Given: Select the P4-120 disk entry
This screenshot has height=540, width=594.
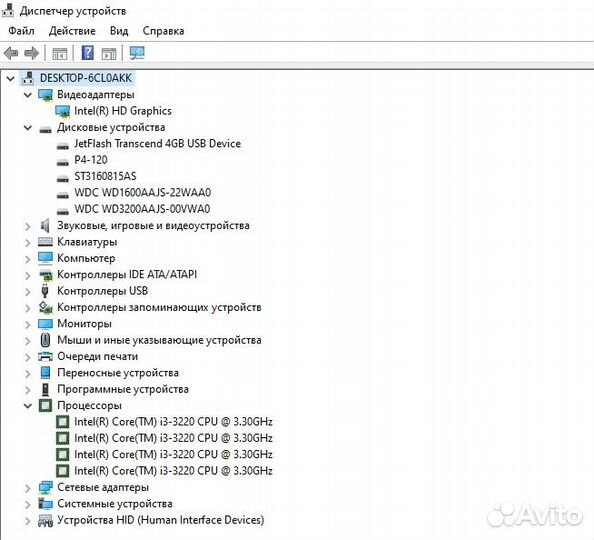Looking at the screenshot, I should 91,160.
